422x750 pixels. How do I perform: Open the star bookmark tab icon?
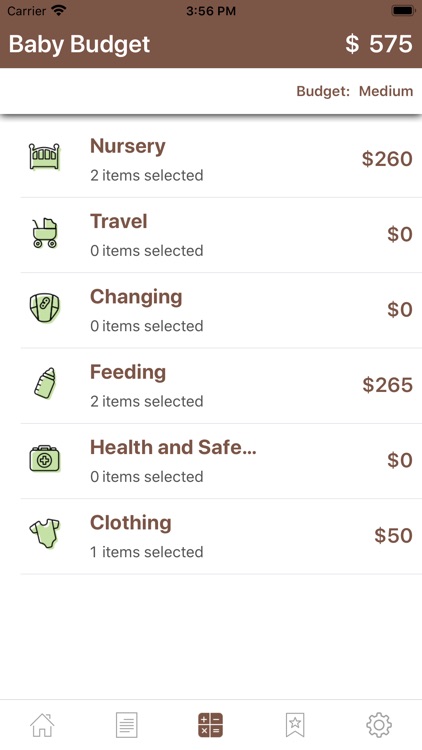tap(295, 725)
